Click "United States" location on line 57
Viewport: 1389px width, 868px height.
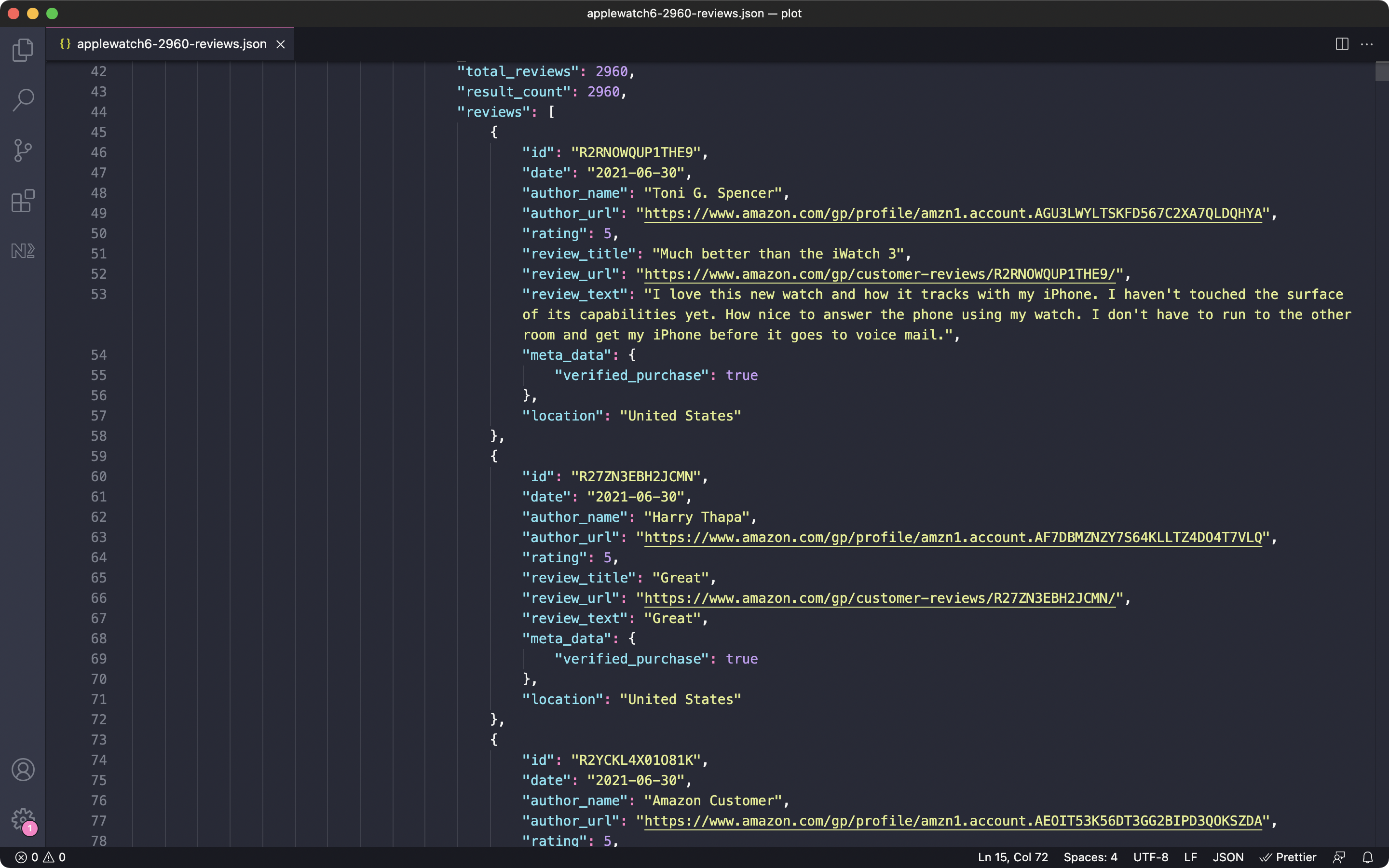pos(681,416)
